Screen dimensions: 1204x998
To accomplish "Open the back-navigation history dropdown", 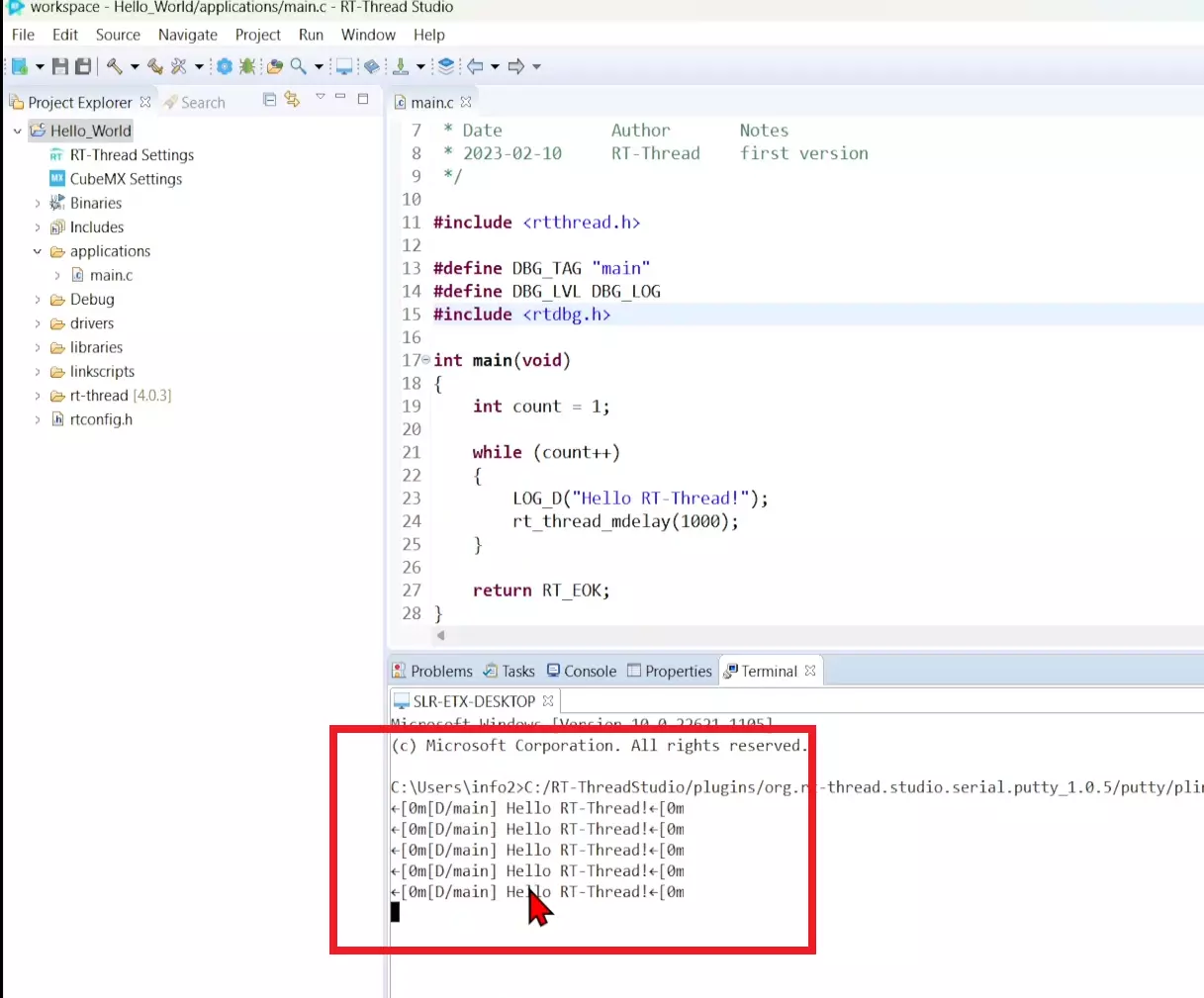I will tap(495, 67).
